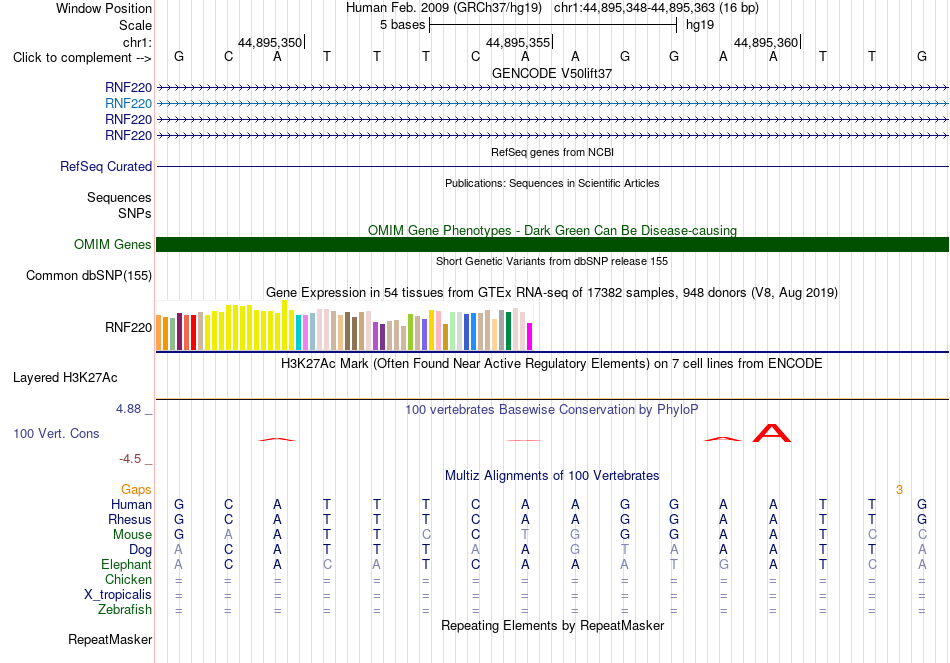Click the dark green OMIM Genes bar
This screenshot has height=663, width=950.
point(552,244)
